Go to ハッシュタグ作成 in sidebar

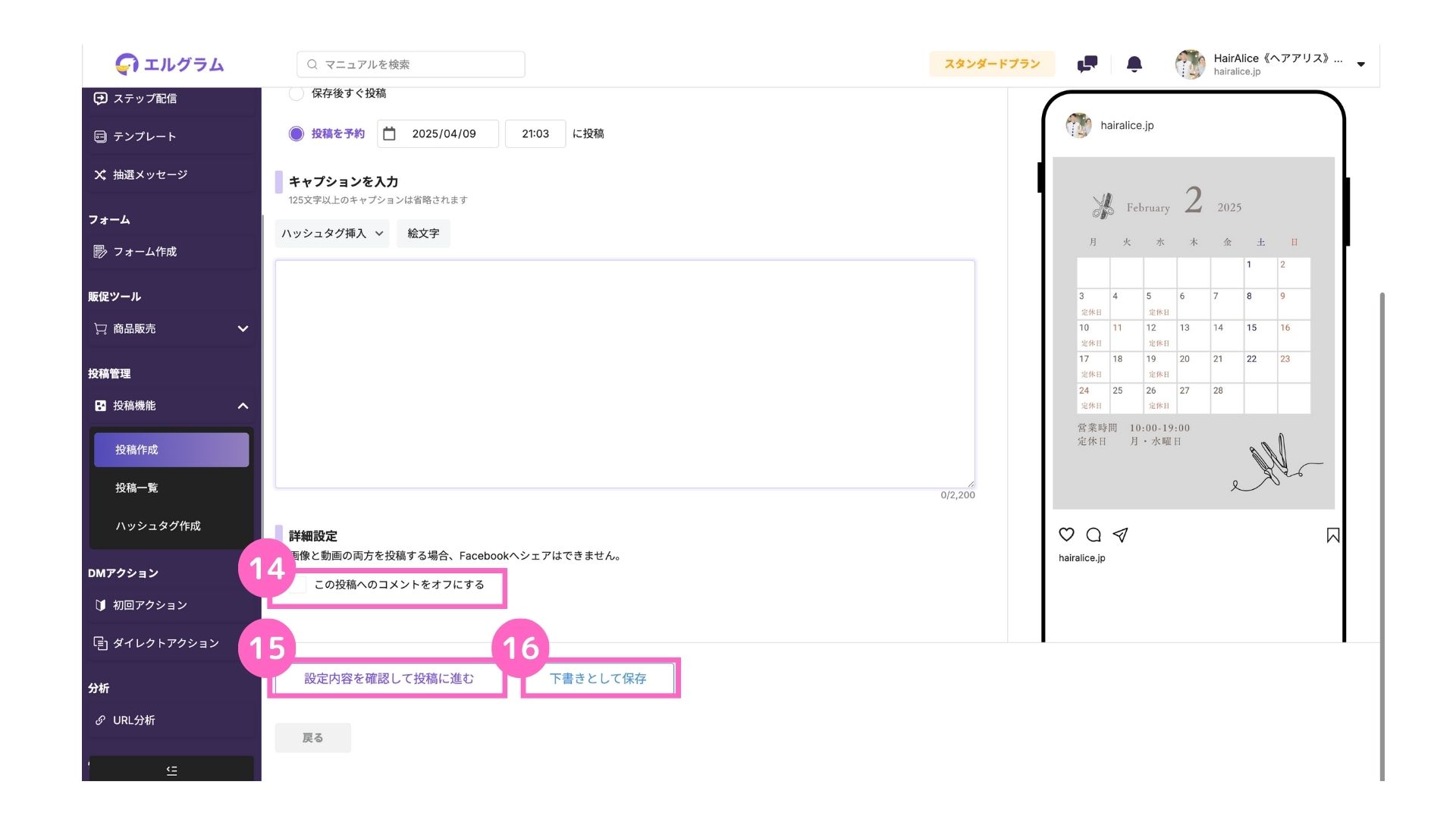(x=171, y=526)
